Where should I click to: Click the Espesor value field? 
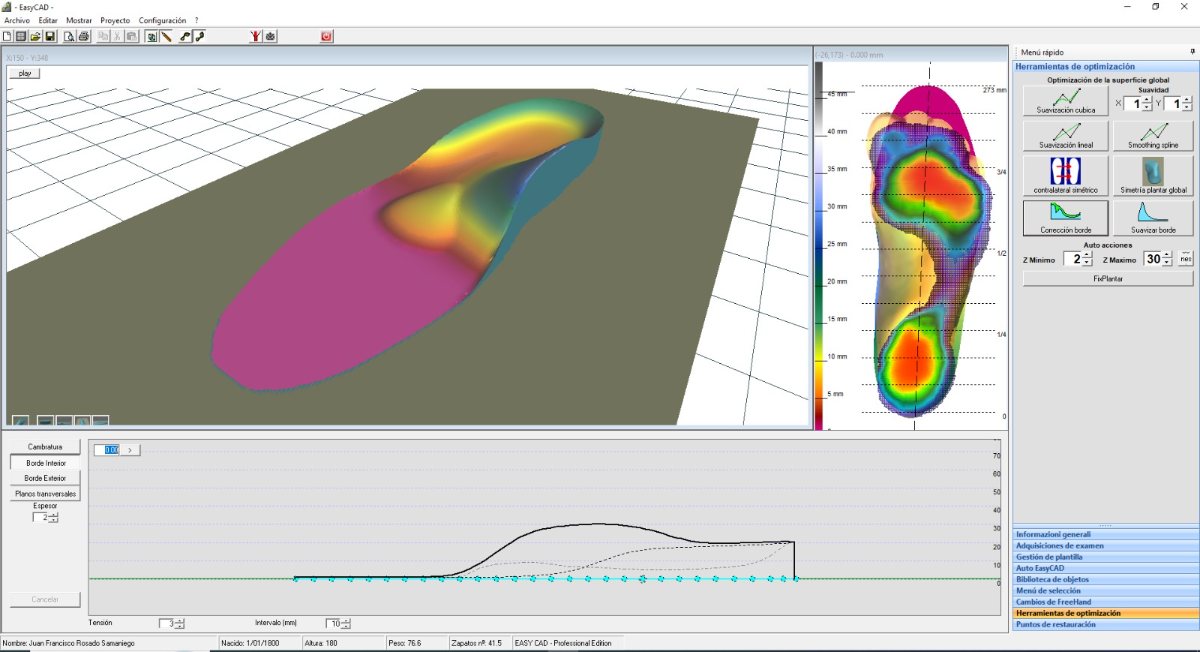(x=41, y=517)
